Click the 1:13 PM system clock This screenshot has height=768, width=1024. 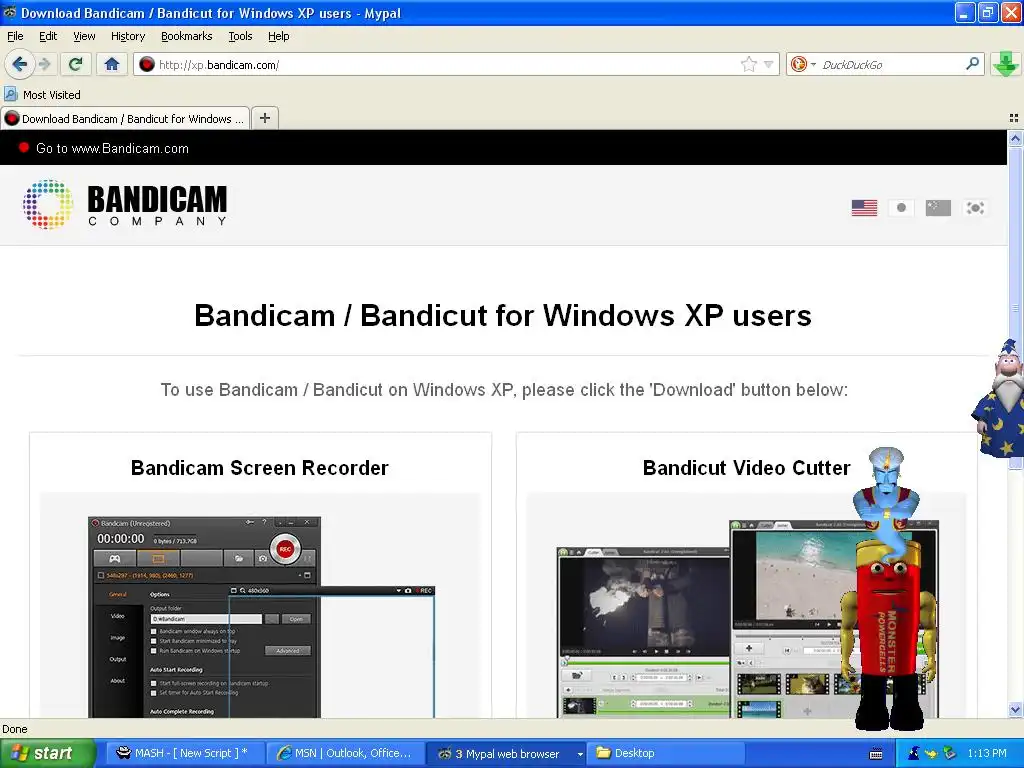(x=987, y=753)
